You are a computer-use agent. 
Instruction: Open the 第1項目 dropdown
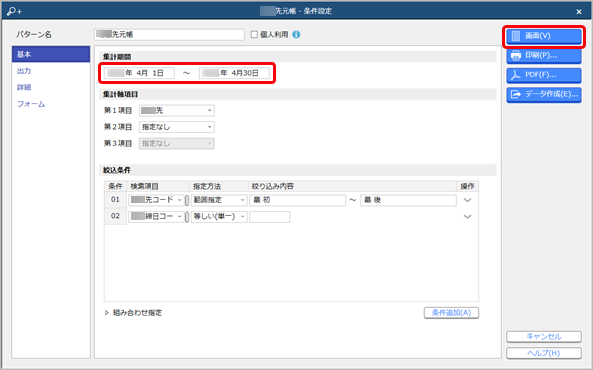point(177,110)
